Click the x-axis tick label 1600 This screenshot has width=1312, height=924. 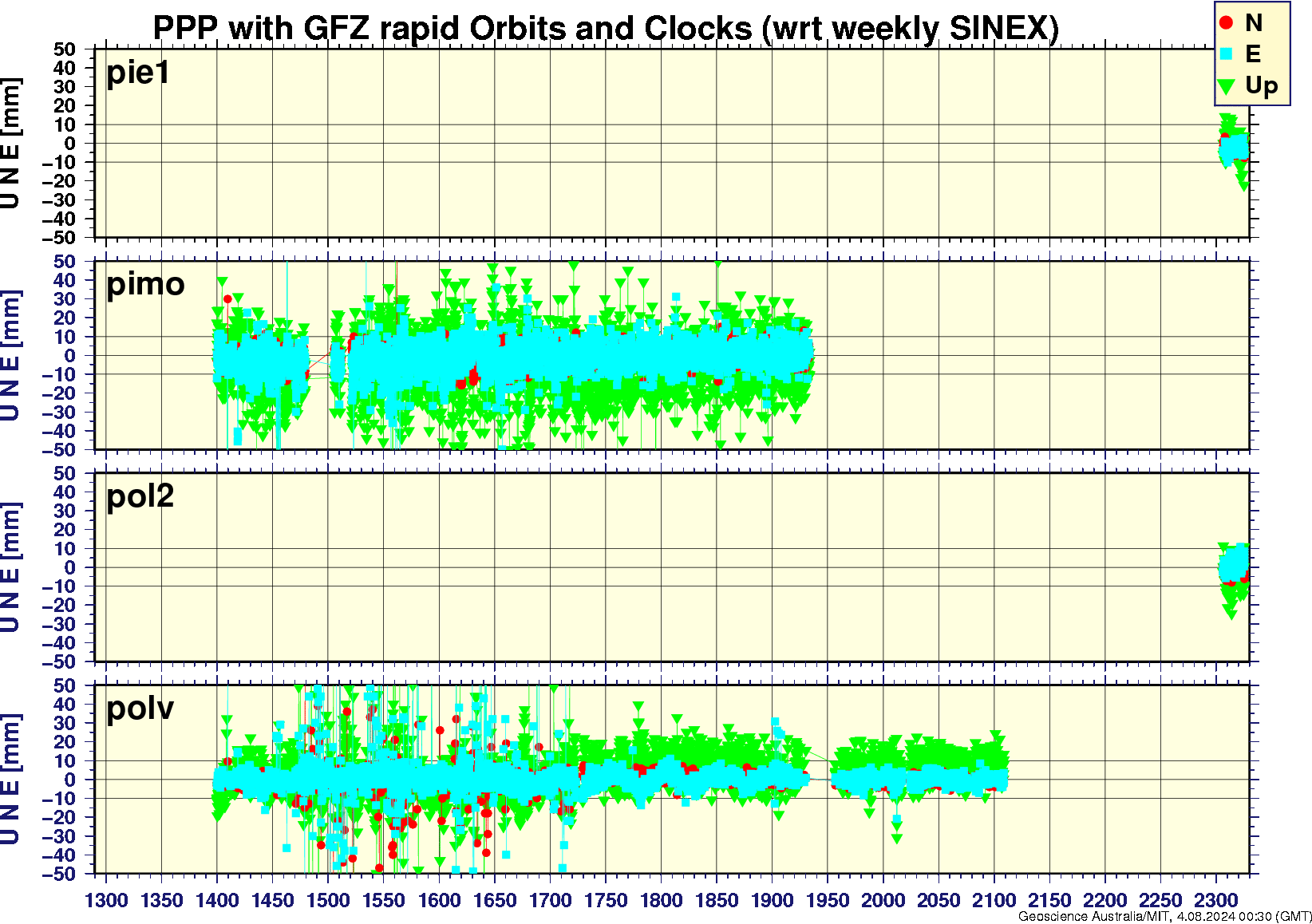point(439,900)
